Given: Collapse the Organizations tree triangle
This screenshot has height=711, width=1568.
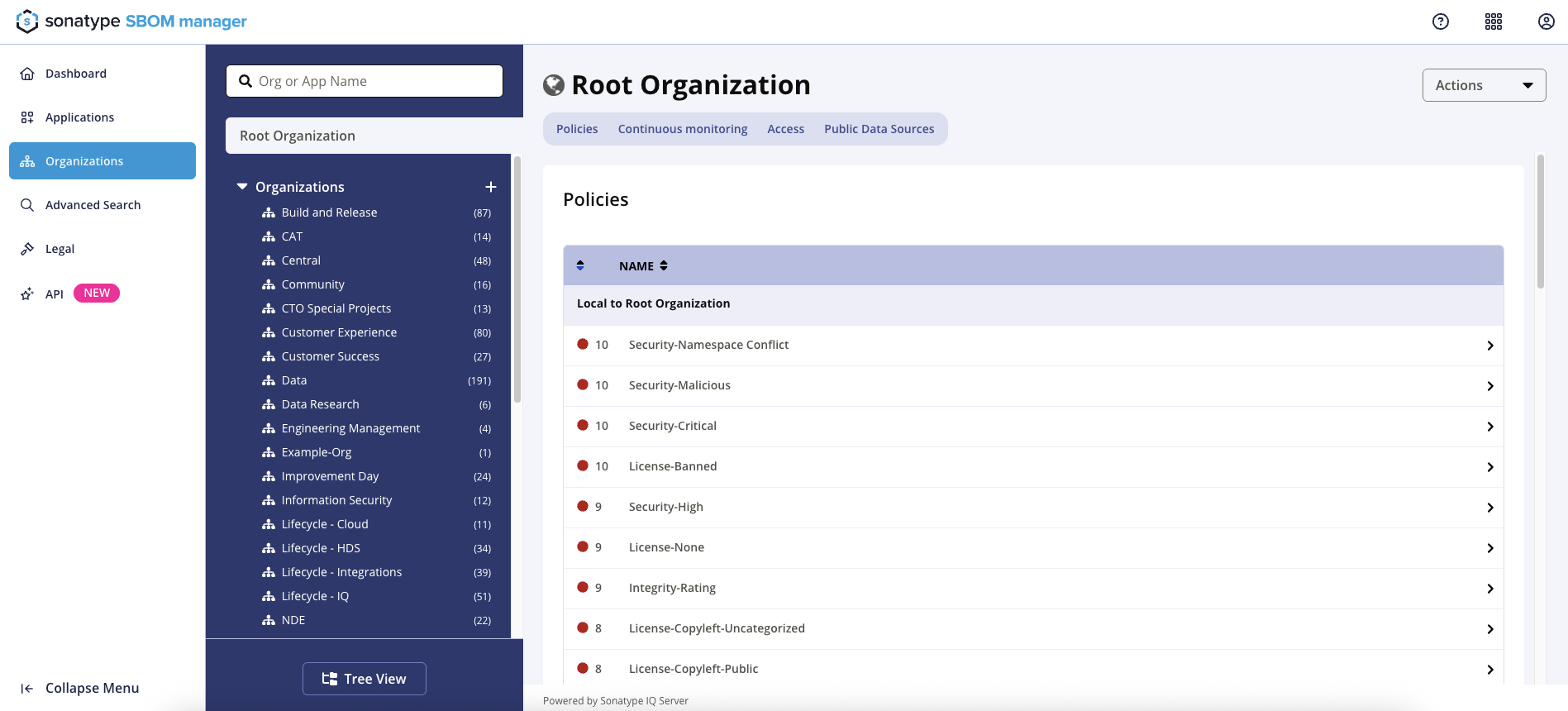Looking at the screenshot, I should coord(242,187).
